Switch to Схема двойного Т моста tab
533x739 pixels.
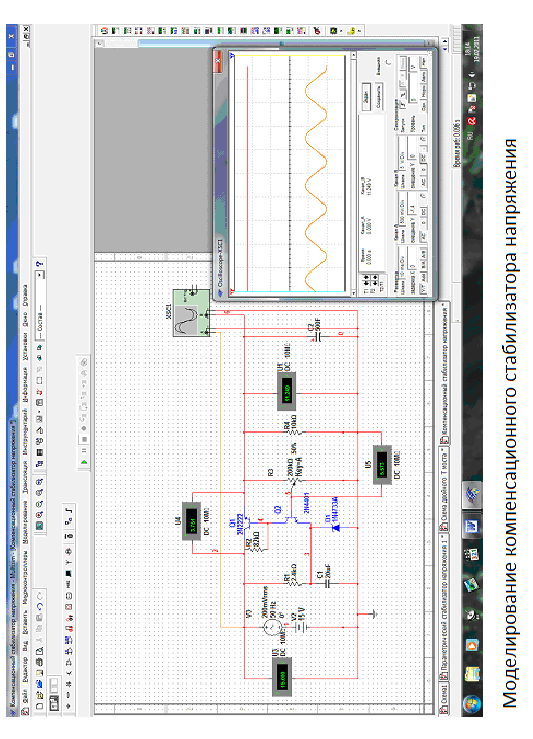[444, 489]
